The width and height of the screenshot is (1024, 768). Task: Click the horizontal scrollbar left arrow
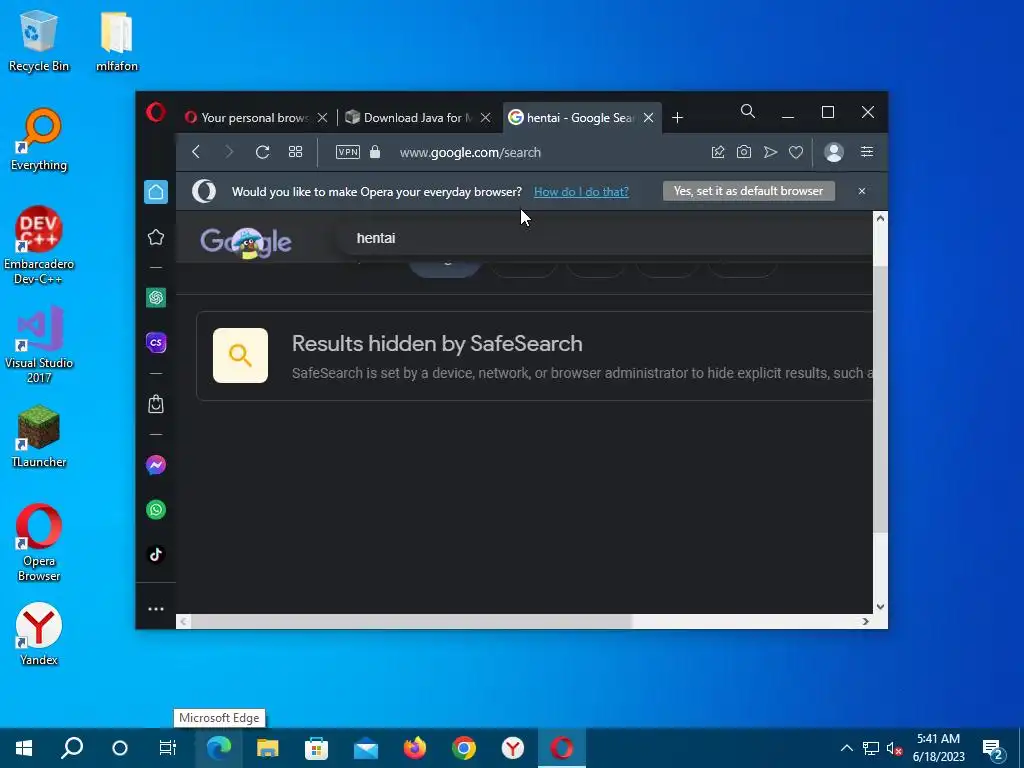point(184,622)
